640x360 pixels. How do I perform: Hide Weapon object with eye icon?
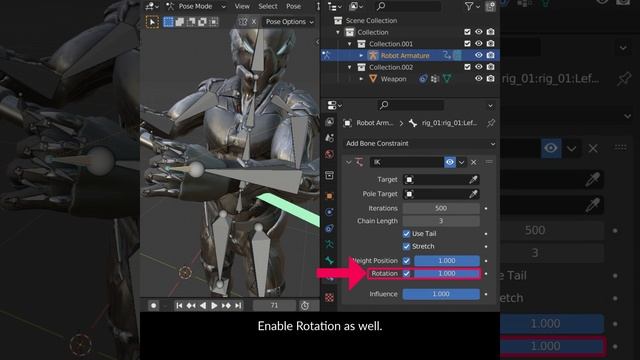pyautogui.click(x=479, y=78)
